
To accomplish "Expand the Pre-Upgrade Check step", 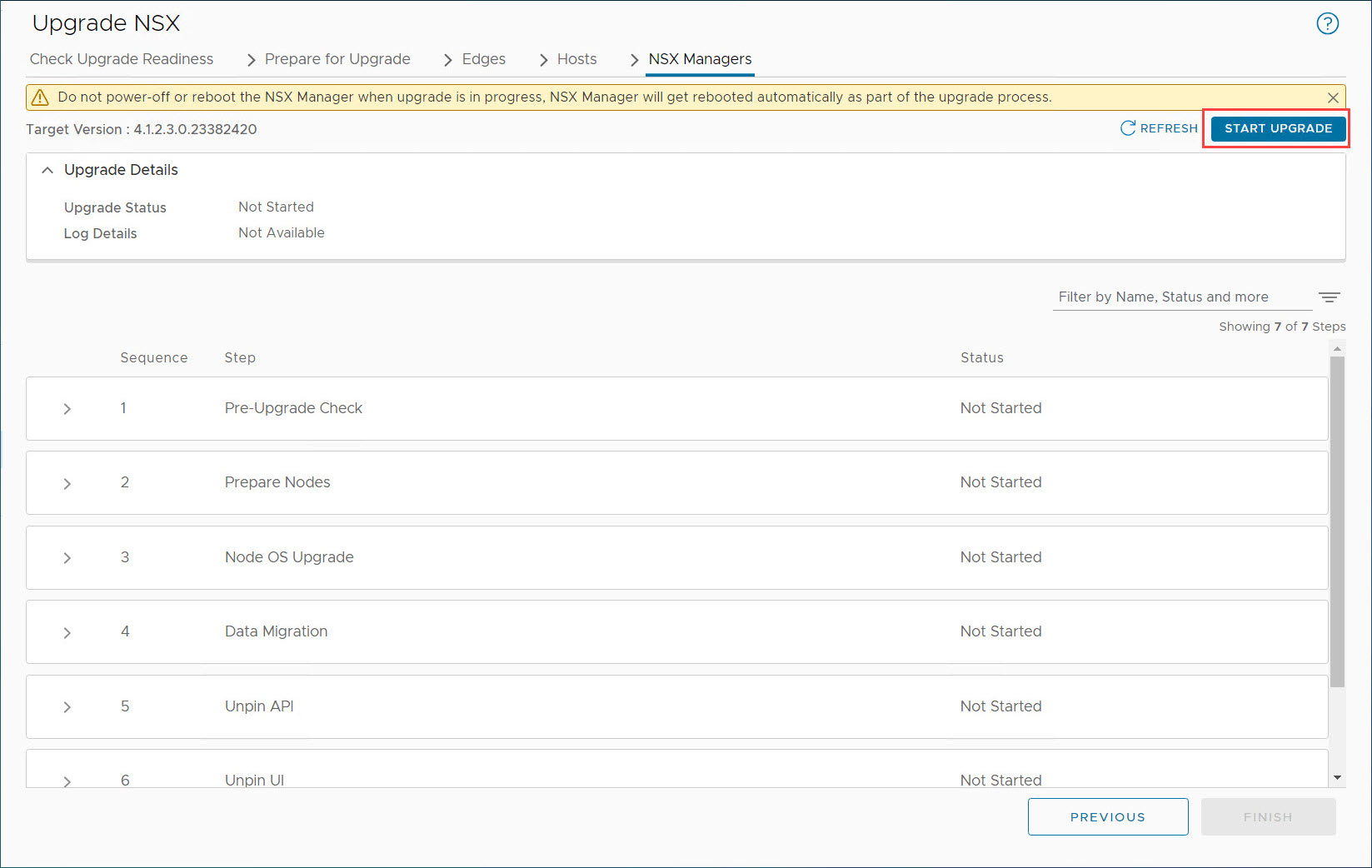I will click(67, 409).
